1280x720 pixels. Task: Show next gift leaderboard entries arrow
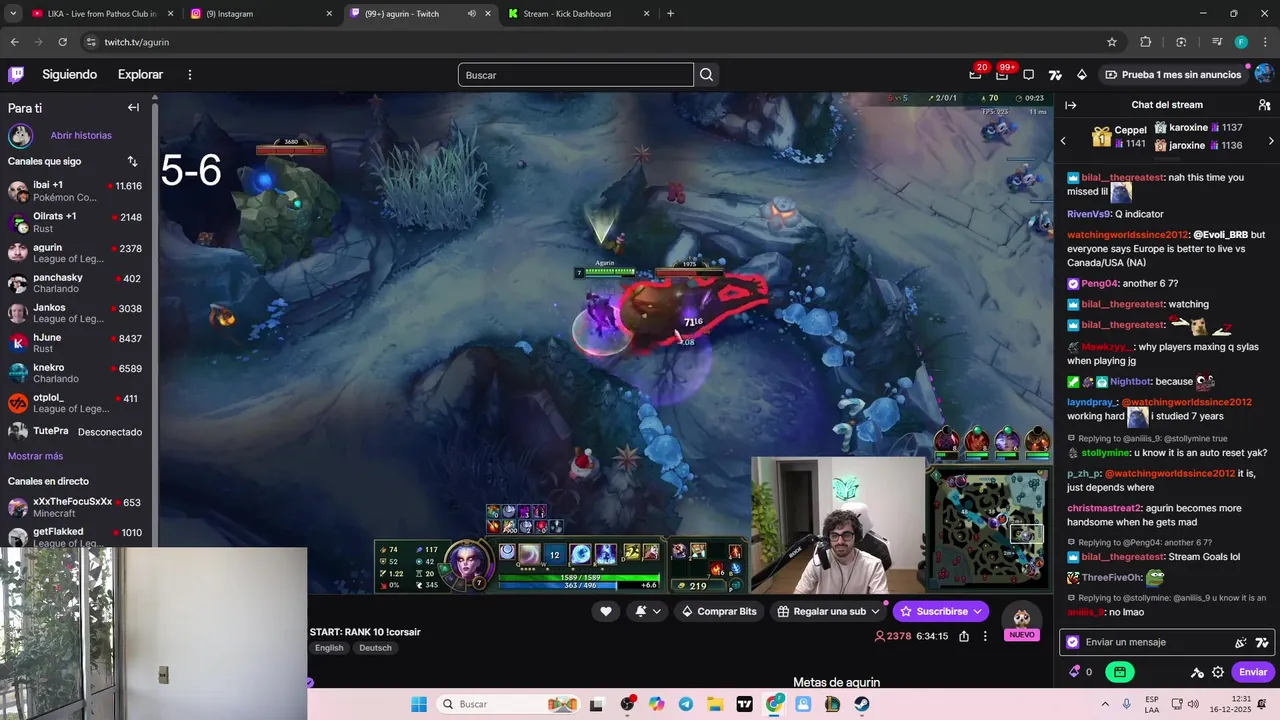click(1271, 141)
